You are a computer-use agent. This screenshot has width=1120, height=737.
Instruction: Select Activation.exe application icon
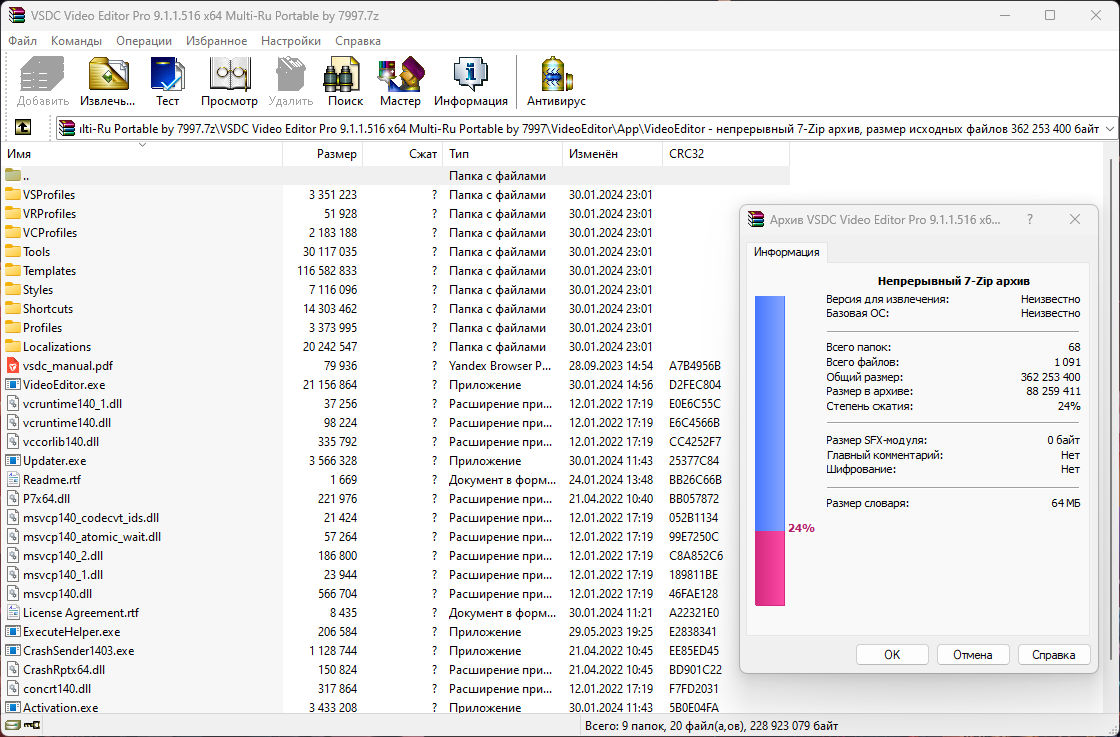(13, 708)
